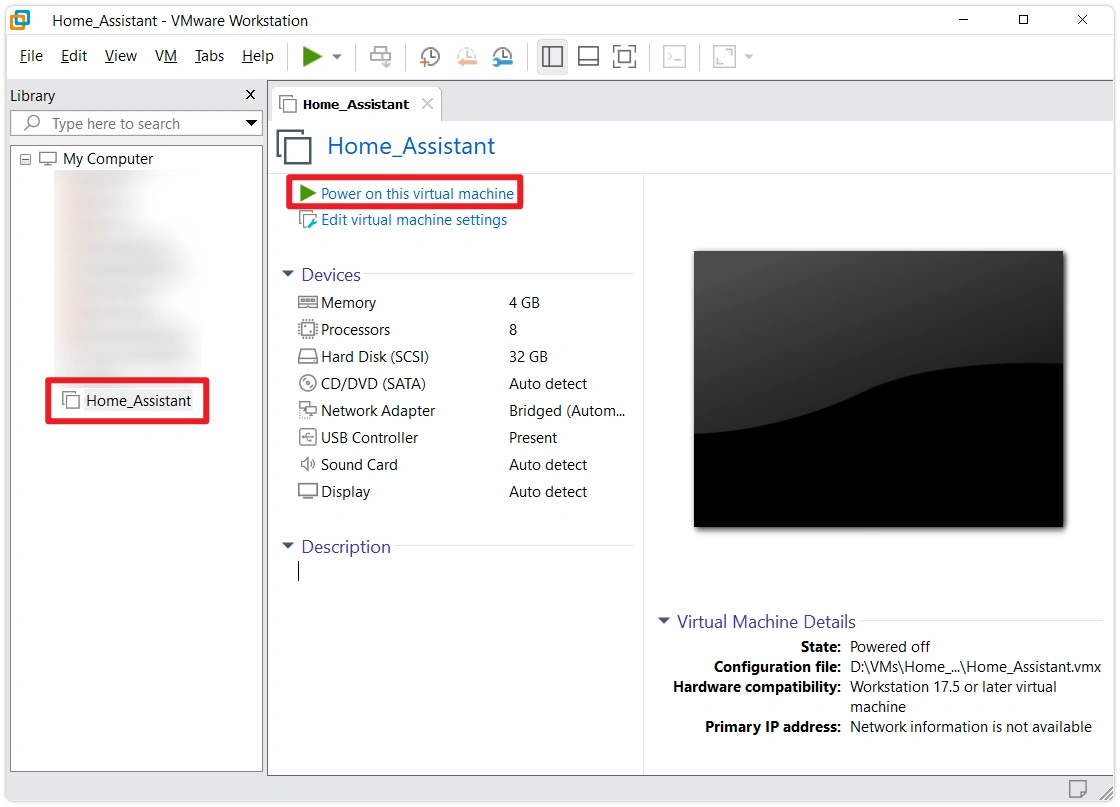The image size is (1120, 807).
Task: Click the green Power On toolbar button
Action: (311, 56)
